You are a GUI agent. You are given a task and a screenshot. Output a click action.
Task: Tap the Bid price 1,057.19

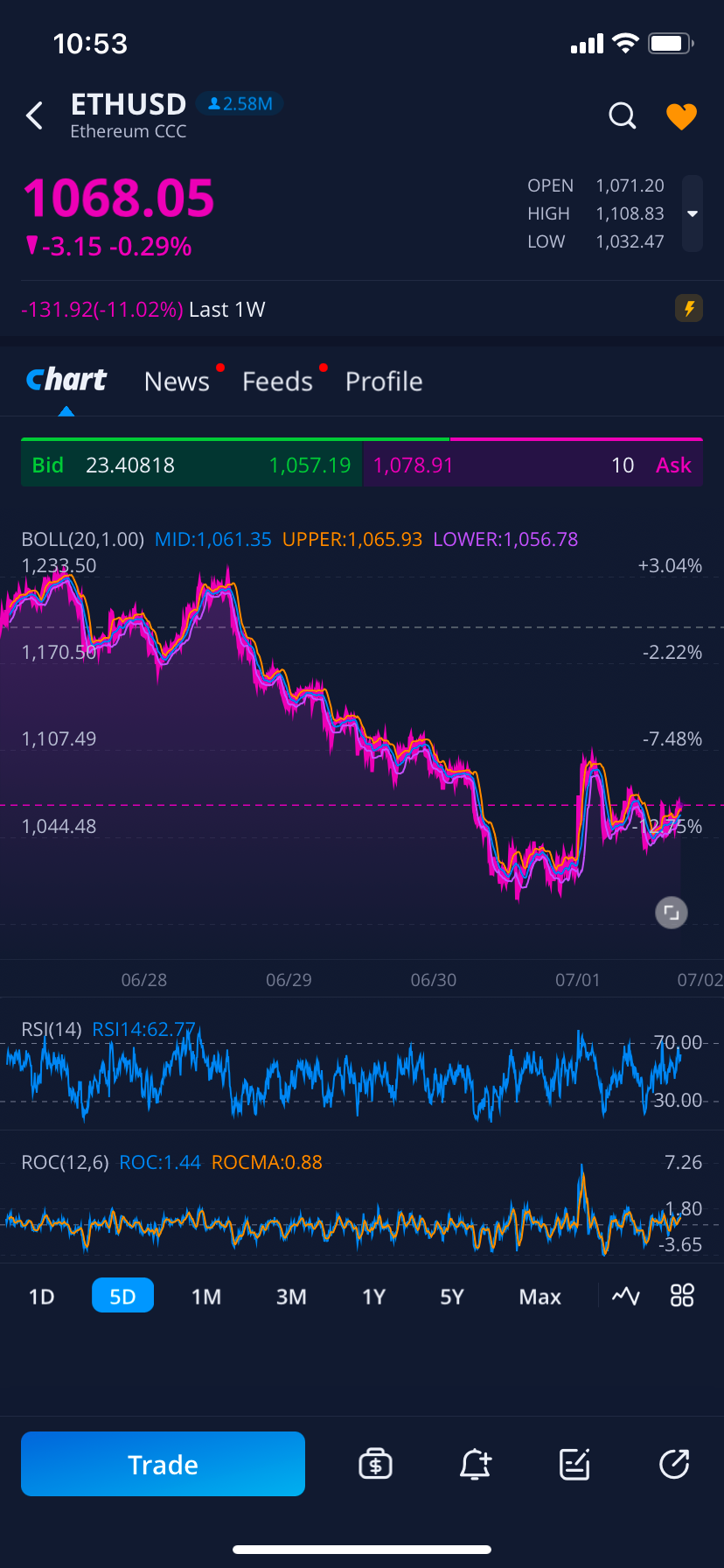click(x=310, y=465)
